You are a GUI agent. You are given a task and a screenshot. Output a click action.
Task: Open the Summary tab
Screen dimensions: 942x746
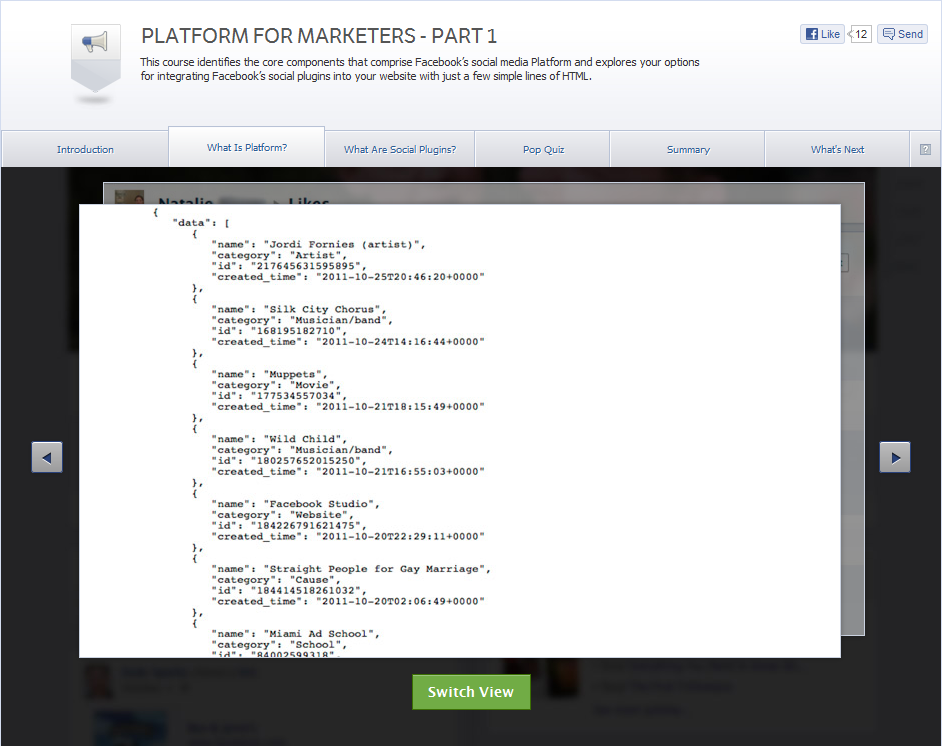(688, 150)
